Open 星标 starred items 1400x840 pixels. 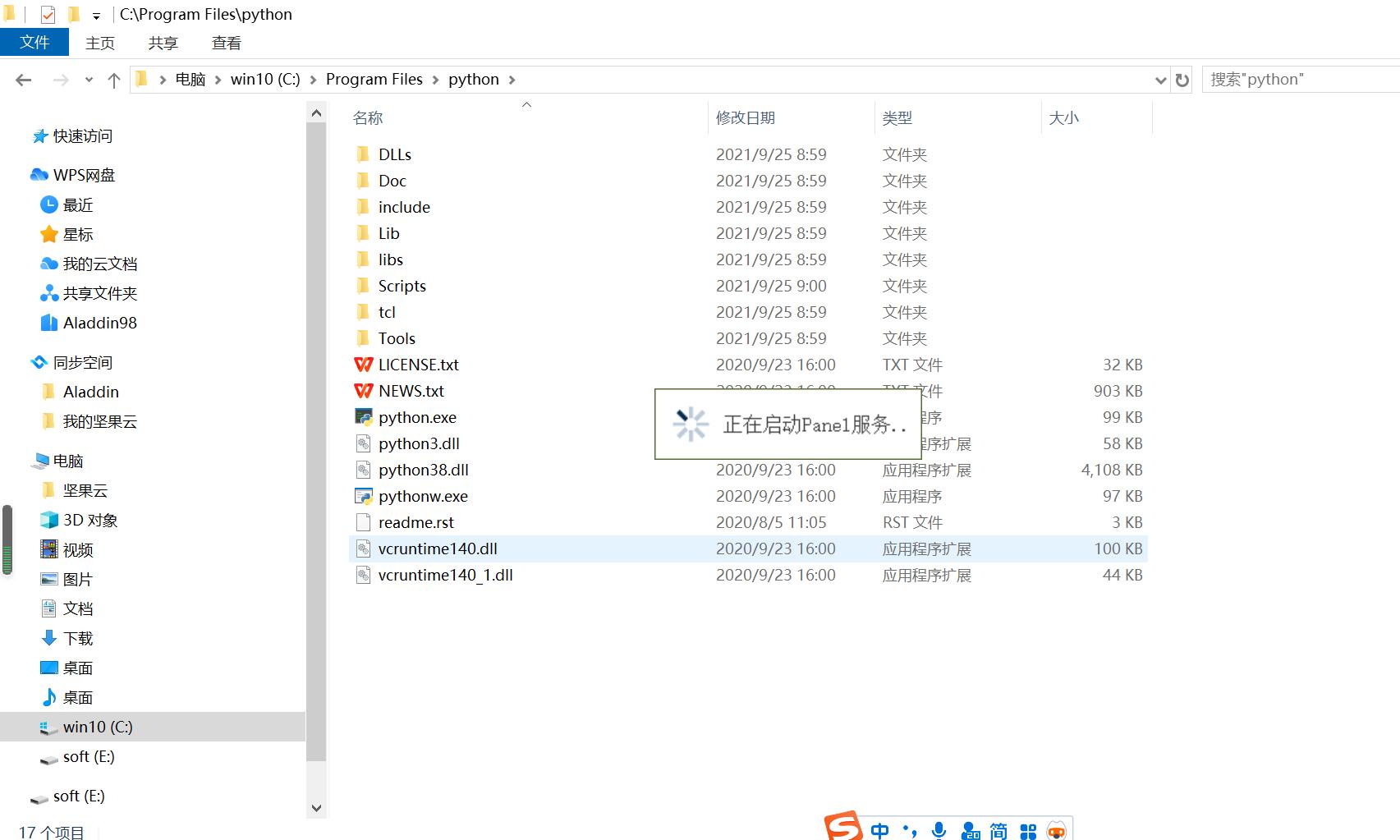coord(78,234)
